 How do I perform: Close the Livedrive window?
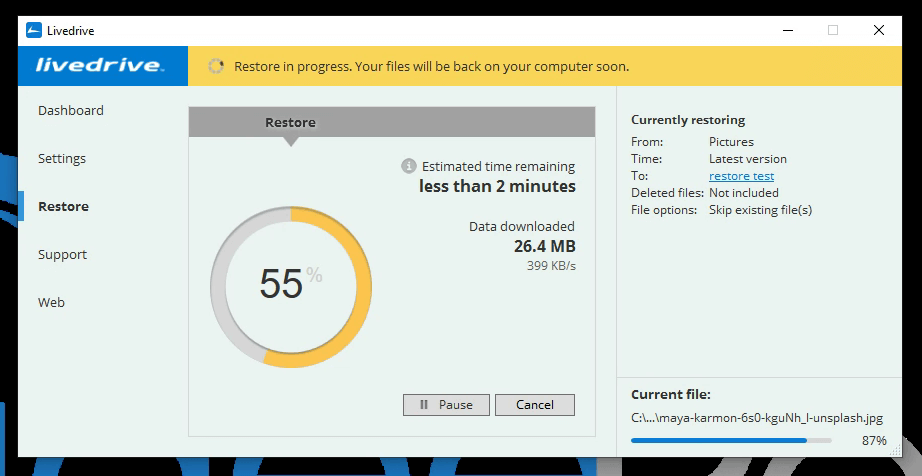point(879,30)
